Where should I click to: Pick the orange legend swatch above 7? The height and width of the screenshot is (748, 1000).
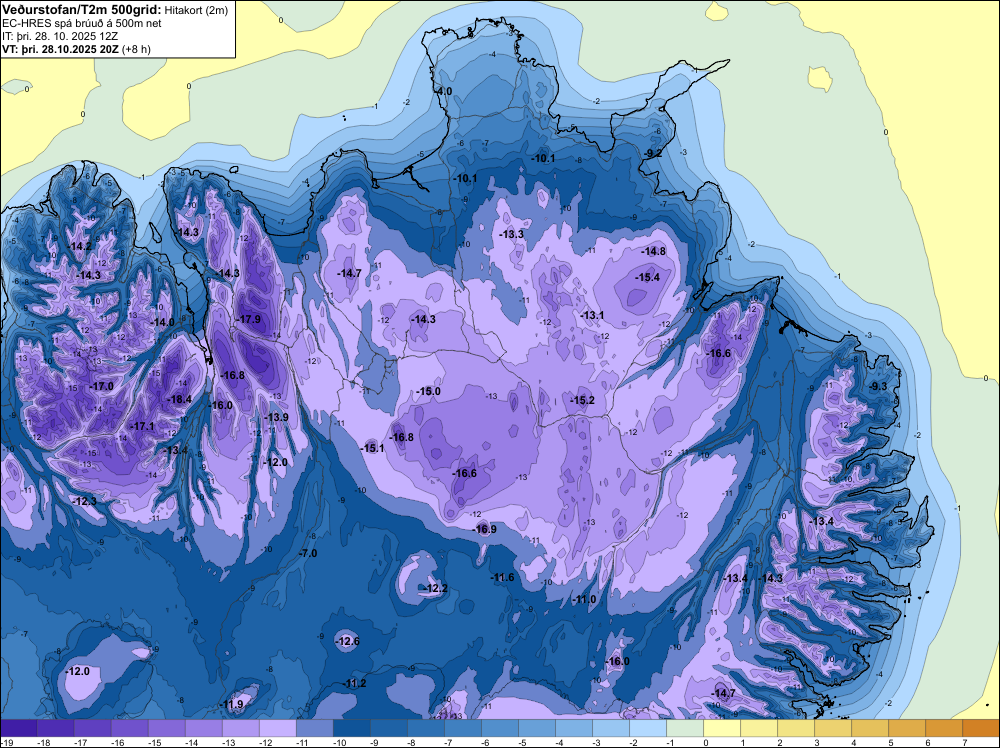tap(981, 728)
